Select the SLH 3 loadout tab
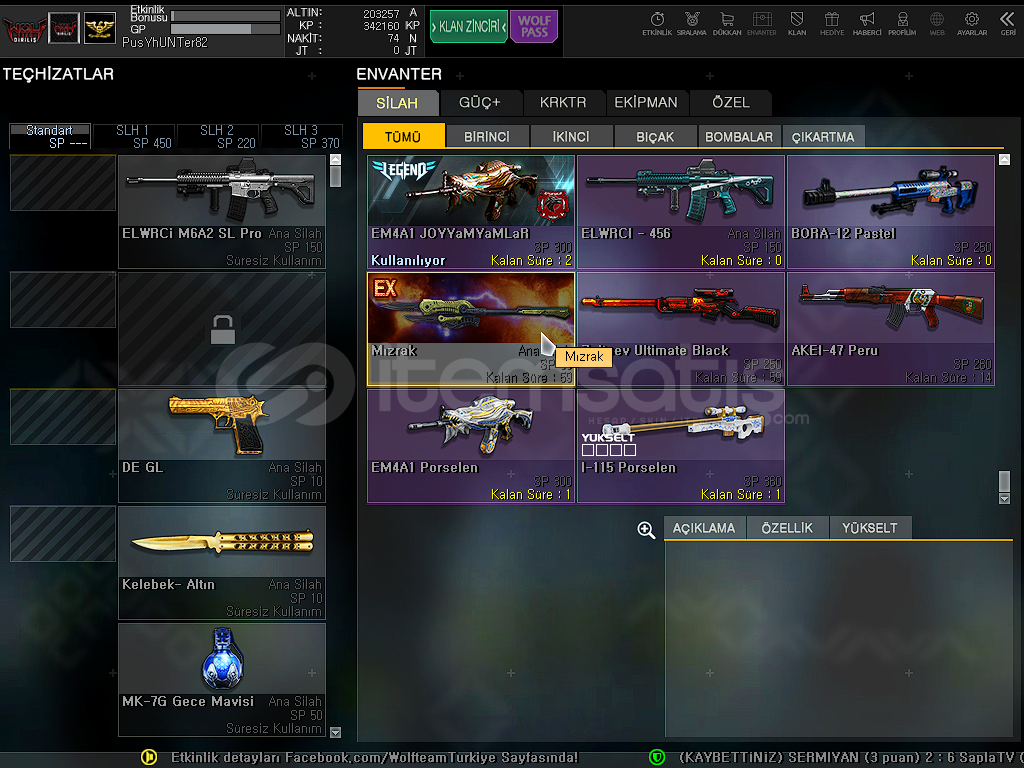The width and height of the screenshot is (1024, 768). tap(302, 136)
